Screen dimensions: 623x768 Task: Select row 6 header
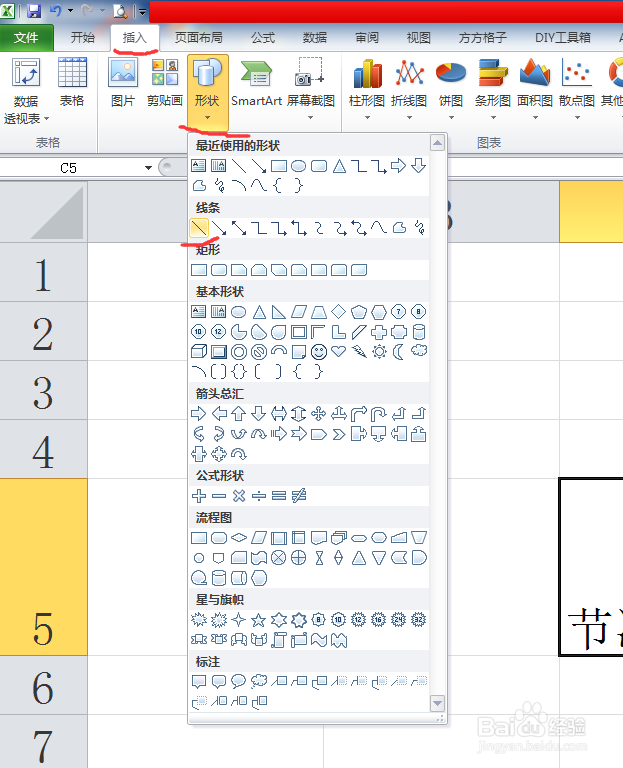point(43,685)
